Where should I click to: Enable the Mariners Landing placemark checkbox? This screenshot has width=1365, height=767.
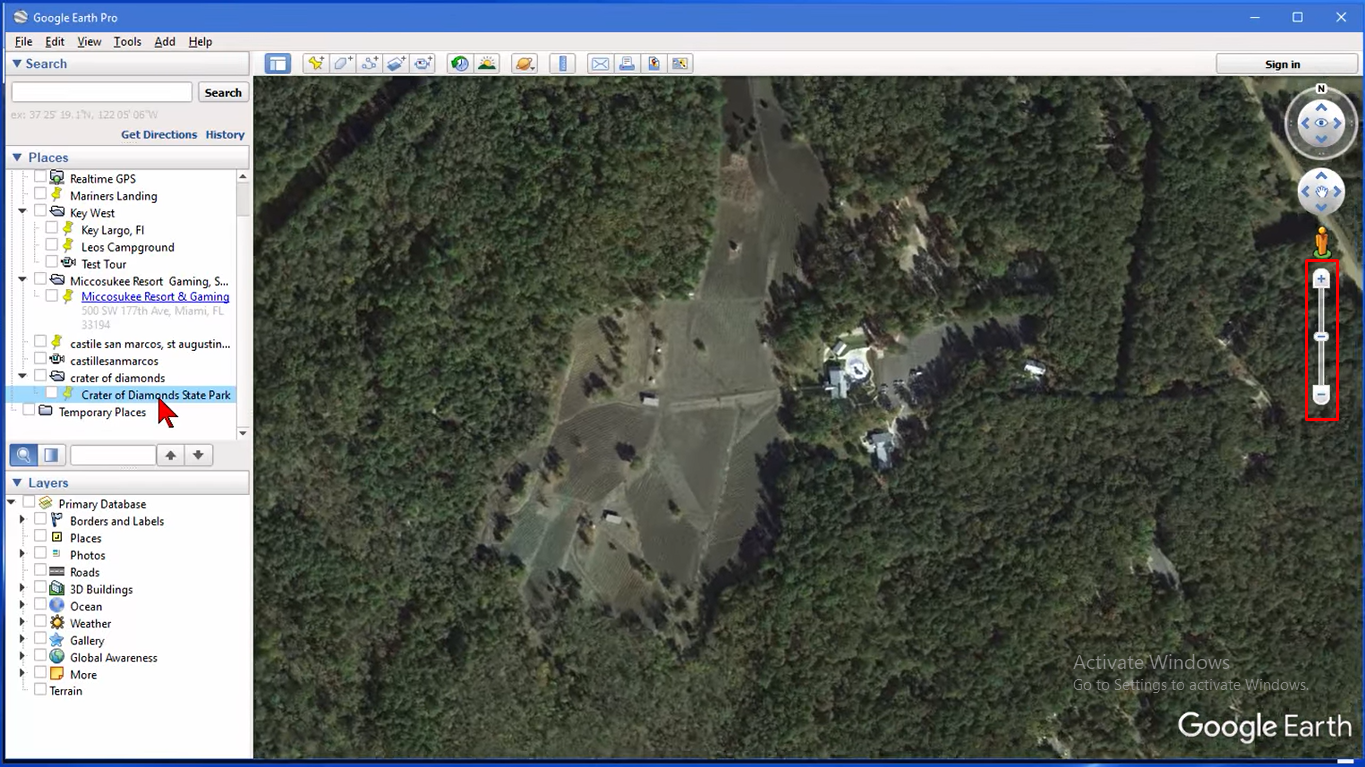click(41, 195)
